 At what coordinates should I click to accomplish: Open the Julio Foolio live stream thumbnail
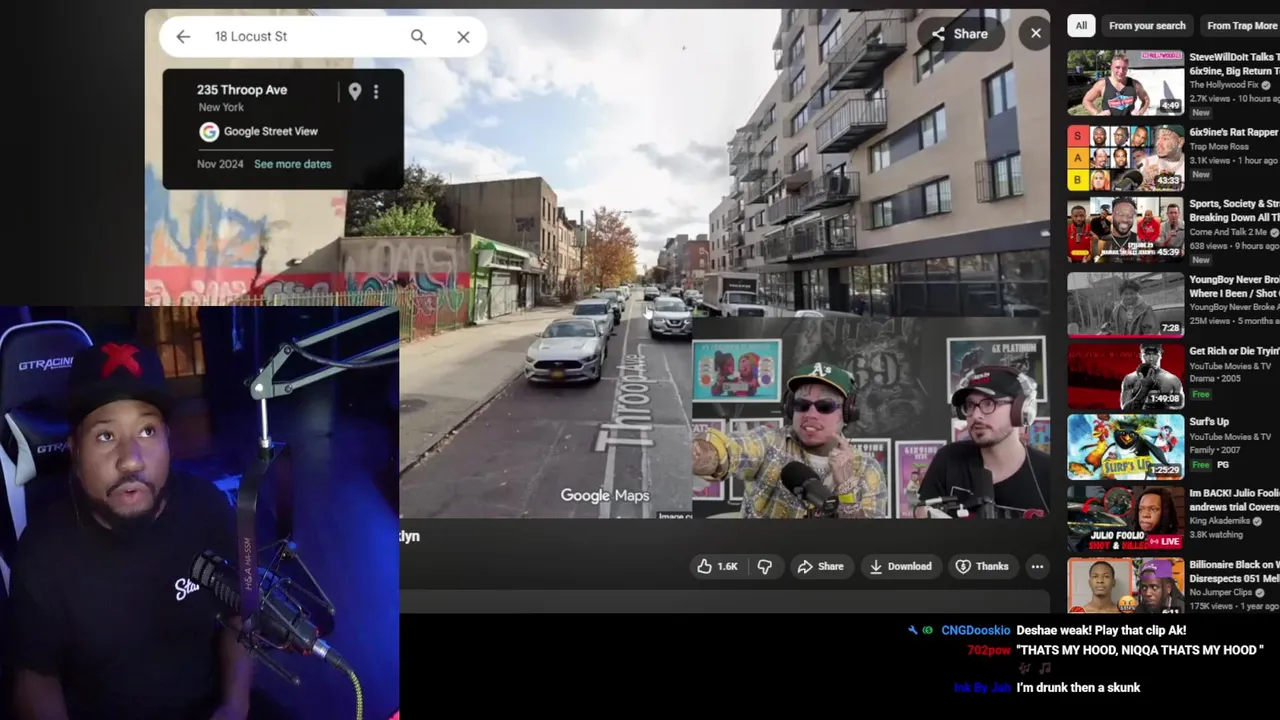(1125, 518)
